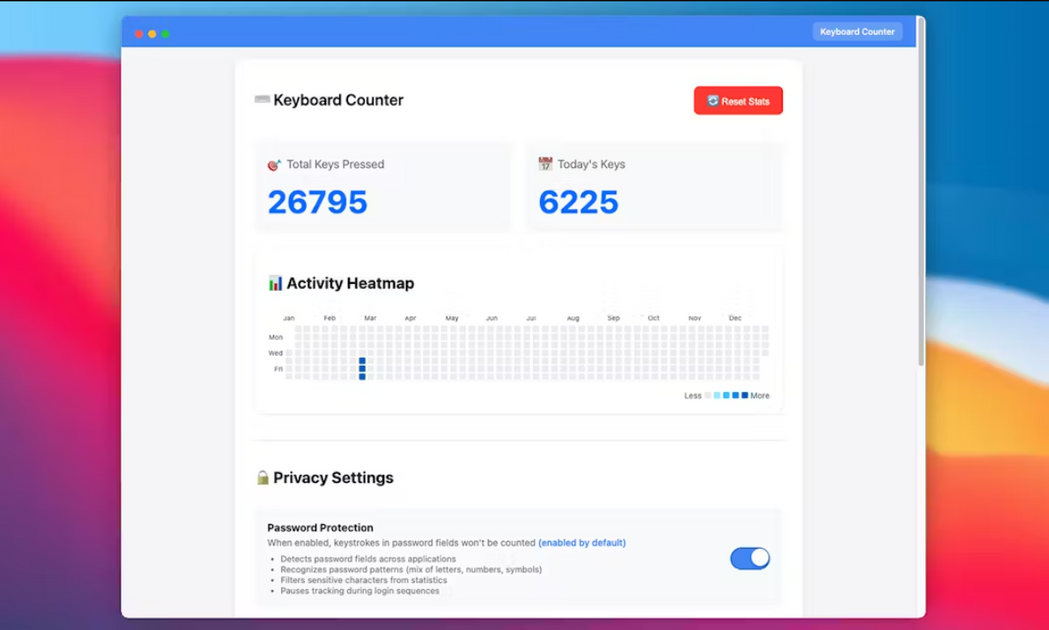Click the padlock icon beside Privacy Settings

coord(262,477)
